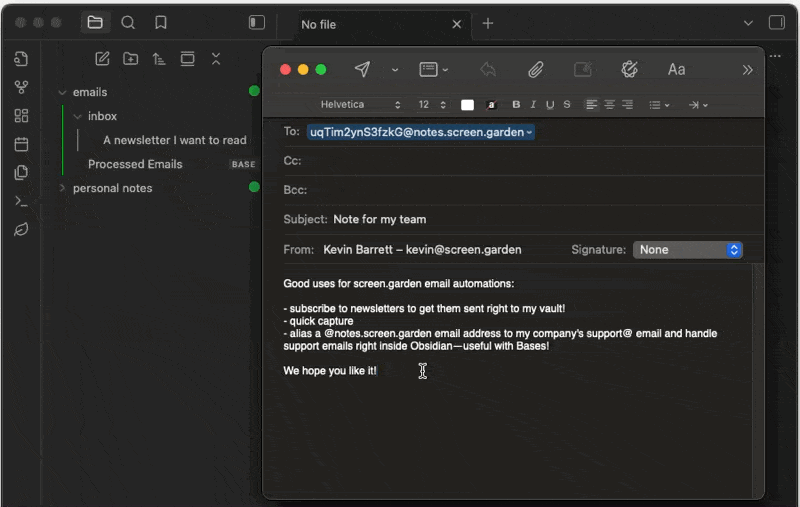Align text right
The height and width of the screenshot is (507, 800).
point(628,105)
